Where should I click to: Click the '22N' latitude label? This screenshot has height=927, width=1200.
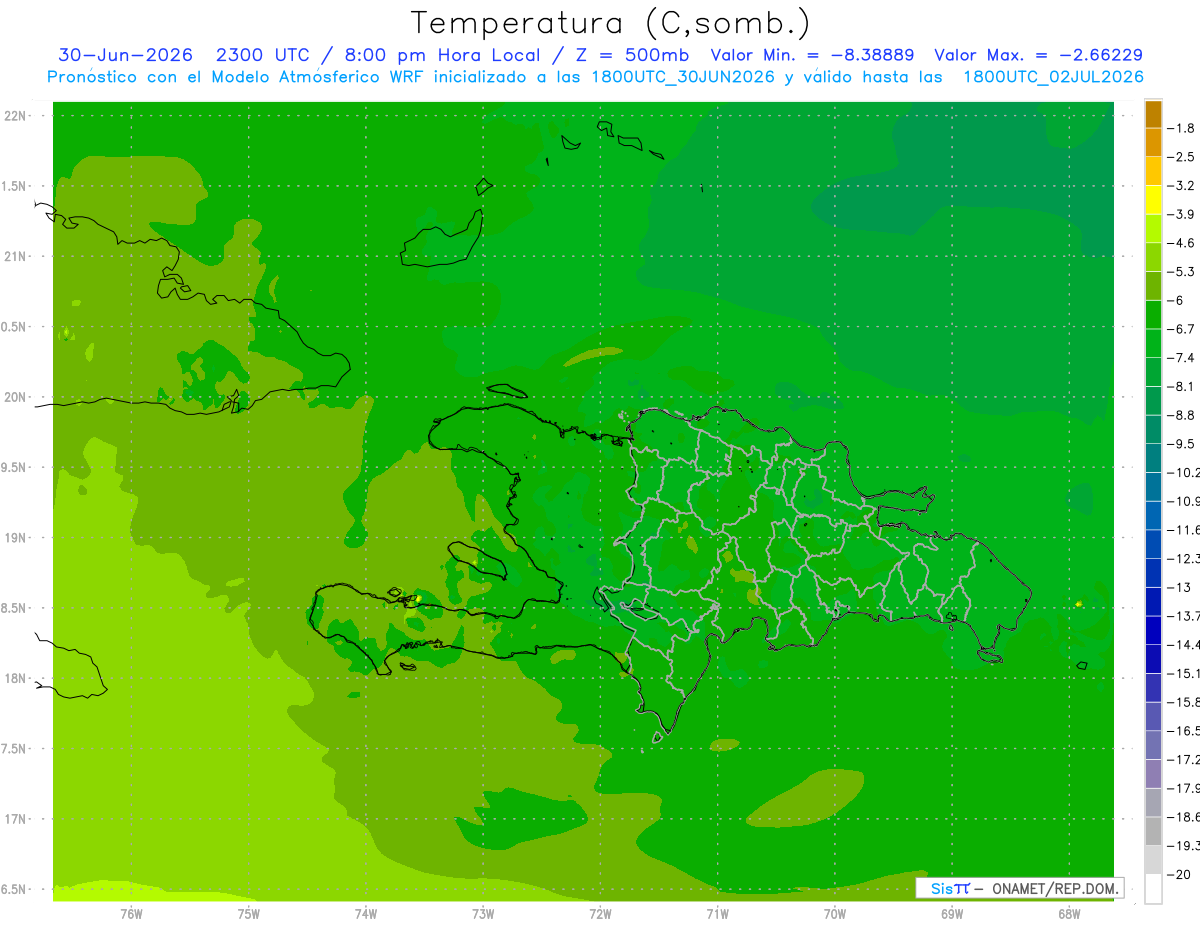[x=16, y=116]
